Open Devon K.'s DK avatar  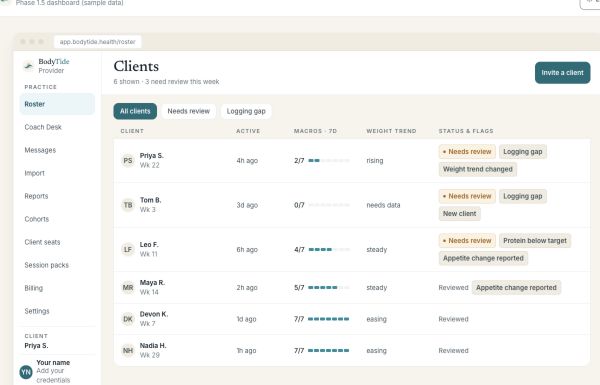point(128,319)
